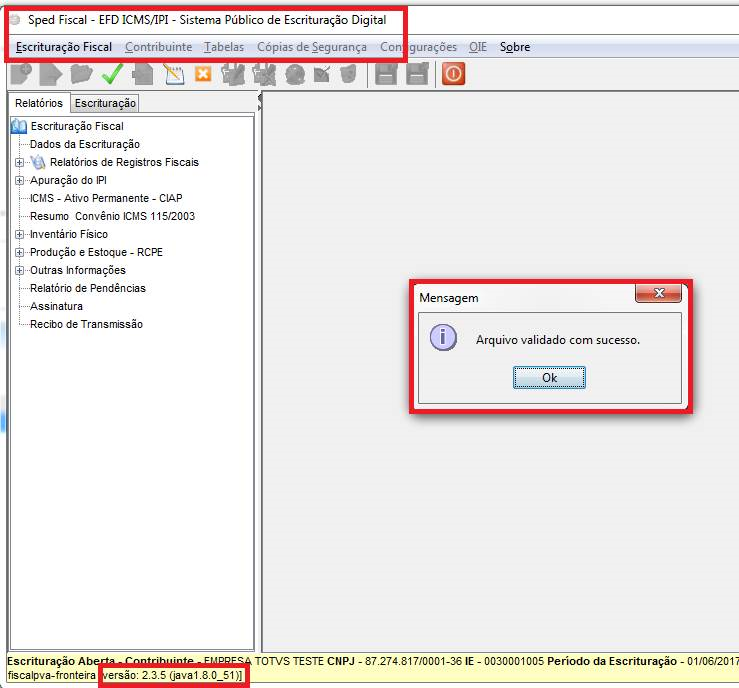This screenshot has height=688, width=739.
Task: Select Escrituração Fiscal root label
Action: (77, 126)
